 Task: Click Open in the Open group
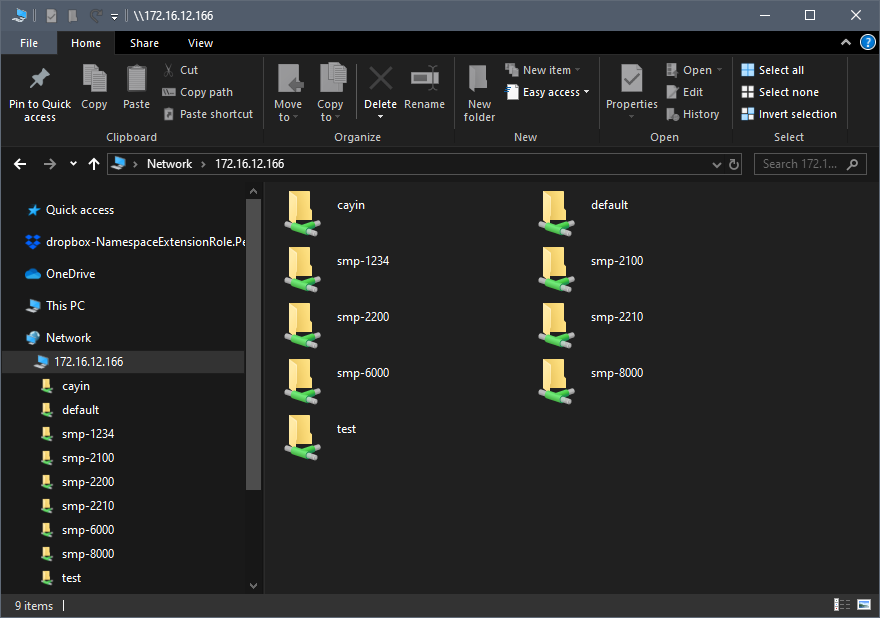pyautogui.click(x=694, y=70)
